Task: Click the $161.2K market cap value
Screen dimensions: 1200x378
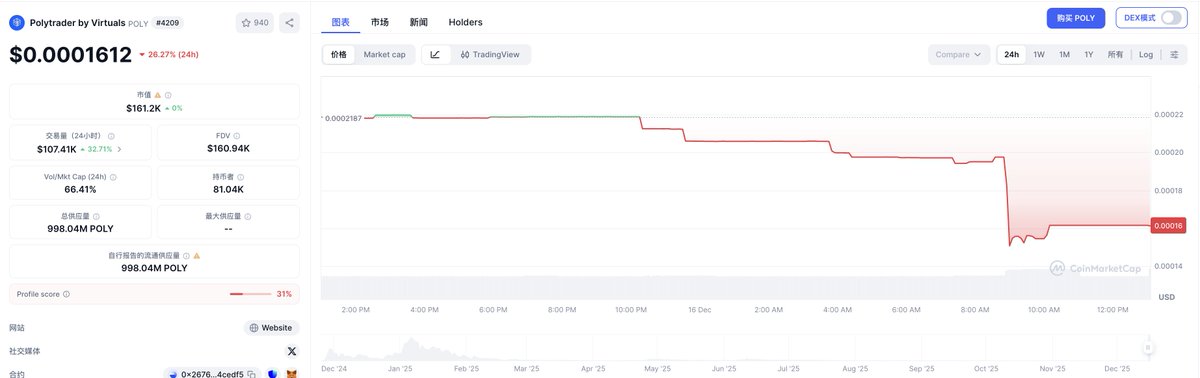Action: [144, 107]
